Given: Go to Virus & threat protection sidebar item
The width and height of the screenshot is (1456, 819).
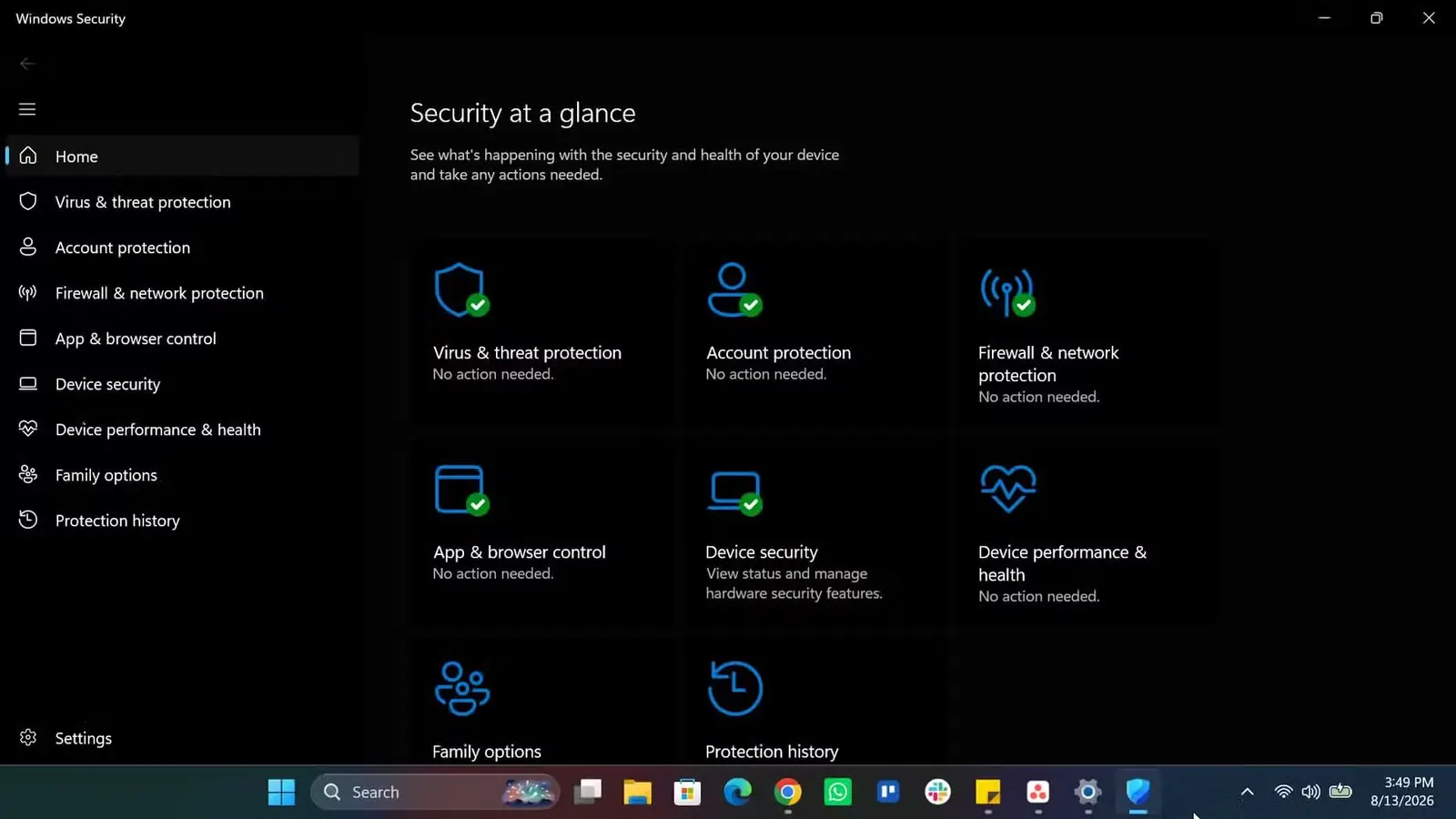Looking at the screenshot, I should tap(183, 202).
